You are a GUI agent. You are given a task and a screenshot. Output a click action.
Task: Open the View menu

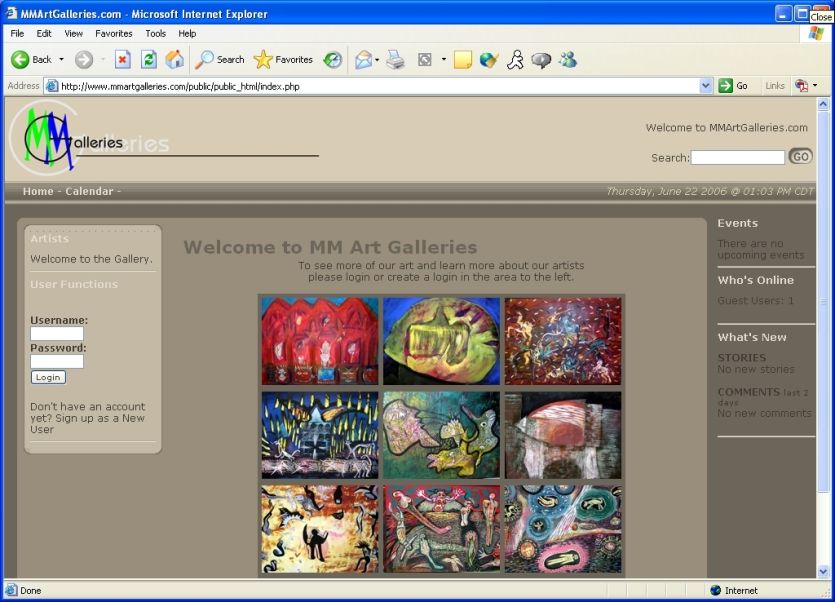pos(73,33)
